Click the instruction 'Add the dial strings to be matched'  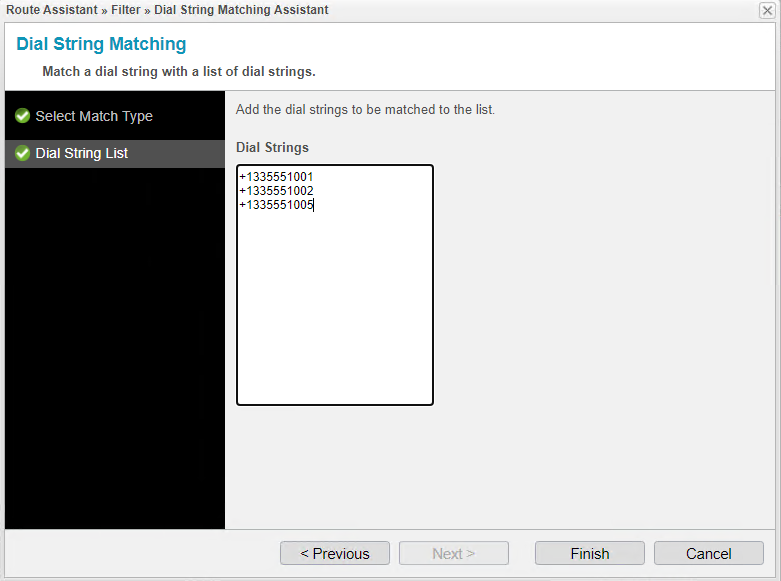click(x=365, y=110)
